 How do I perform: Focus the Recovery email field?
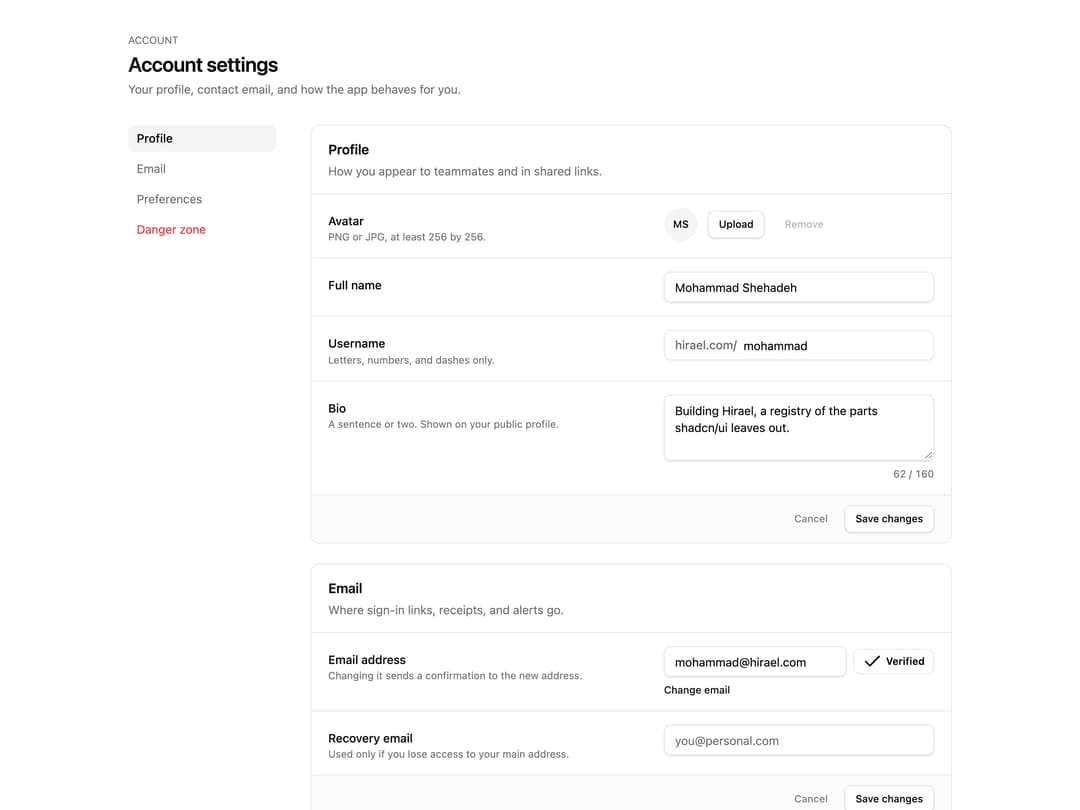(798, 740)
